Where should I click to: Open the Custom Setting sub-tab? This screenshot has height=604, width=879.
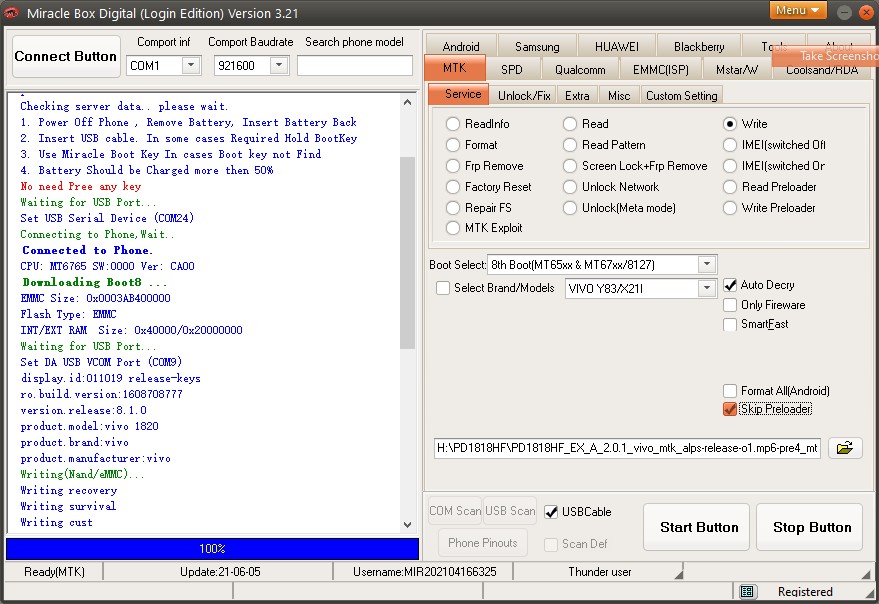tap(681, 95)
